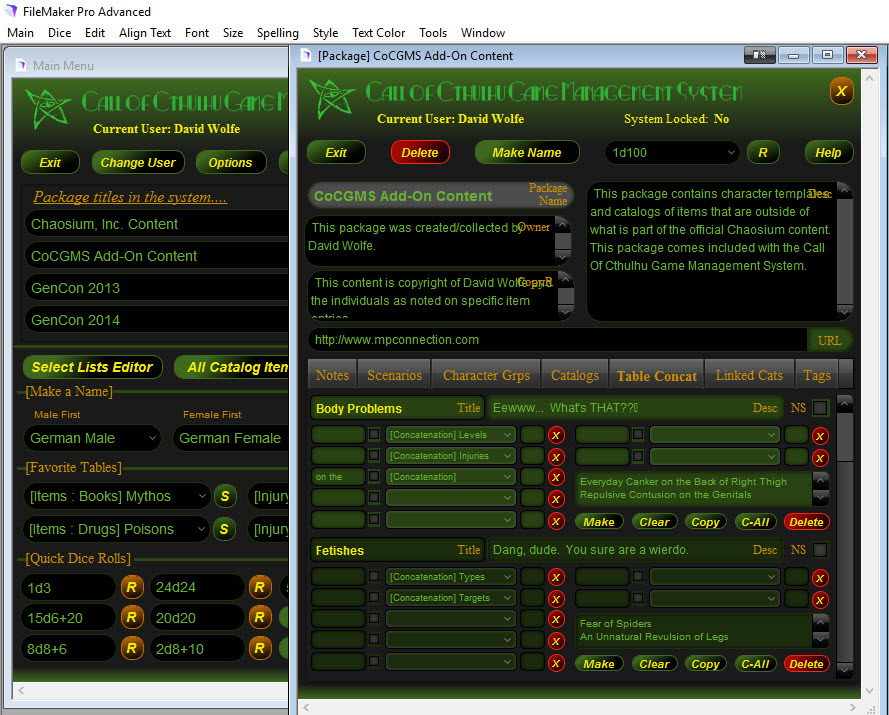Click the orange X close icon in package header

tap(841, 92)
